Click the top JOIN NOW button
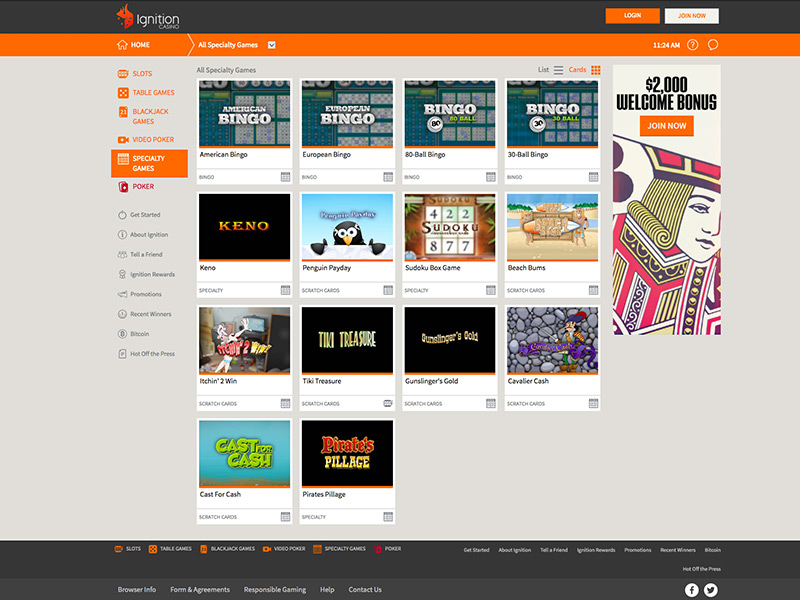 [692, 16]
